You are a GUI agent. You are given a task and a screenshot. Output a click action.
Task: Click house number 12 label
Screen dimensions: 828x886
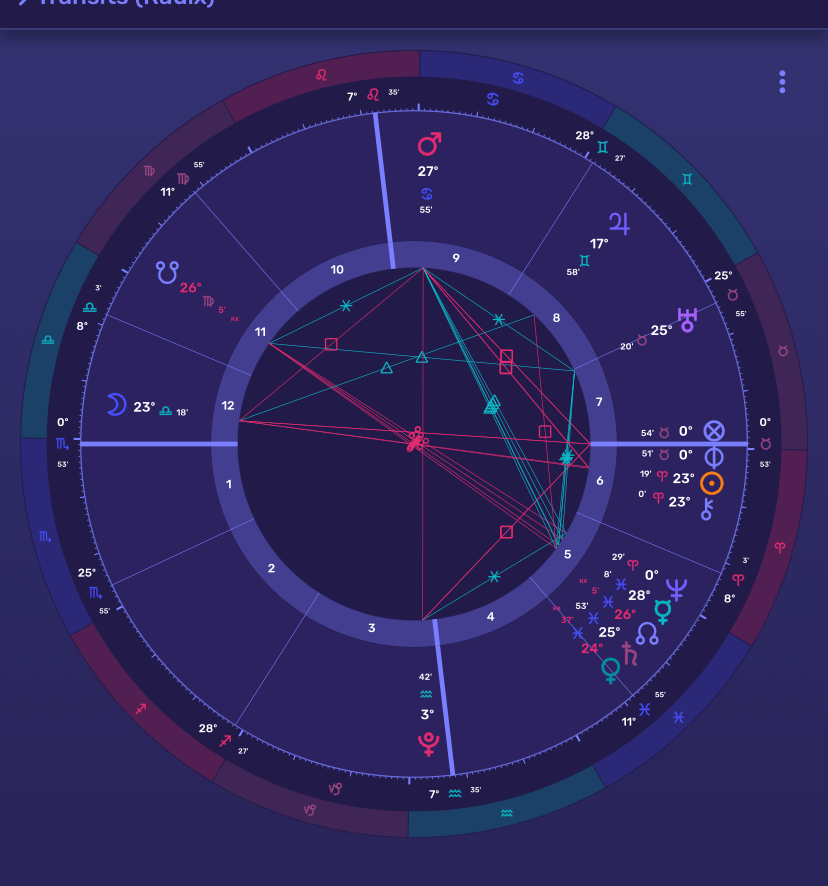[228, 405]
